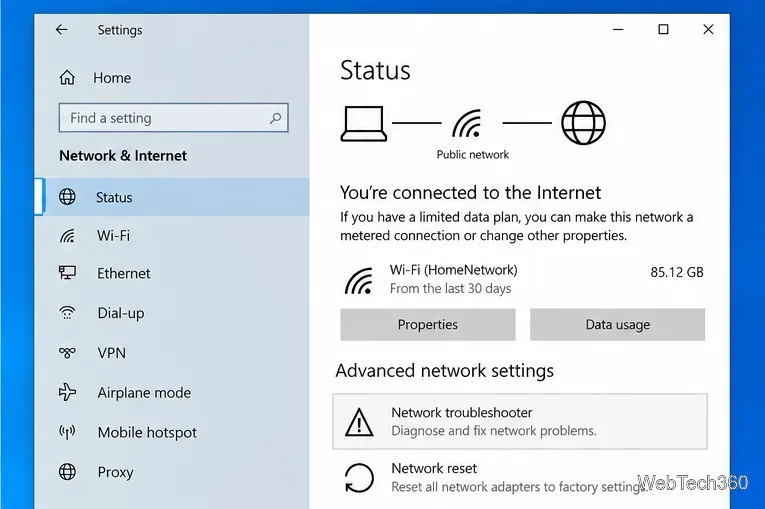The image size is (765, 509).
Task: Maximize the Settings window
Action: pos(663,30)
